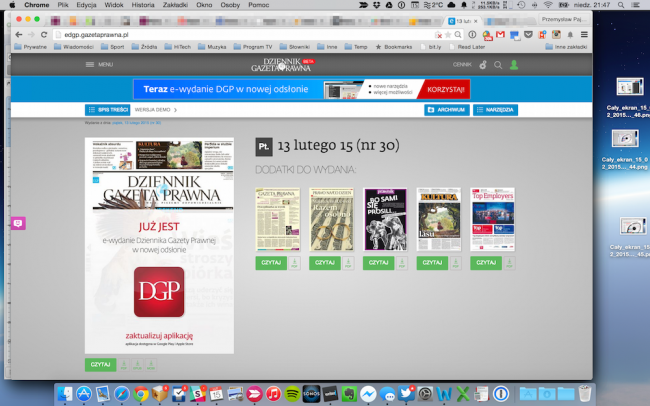Open the Zakładki menu
This screenshot has width=650, height=406.
click(x=175, y=5)
